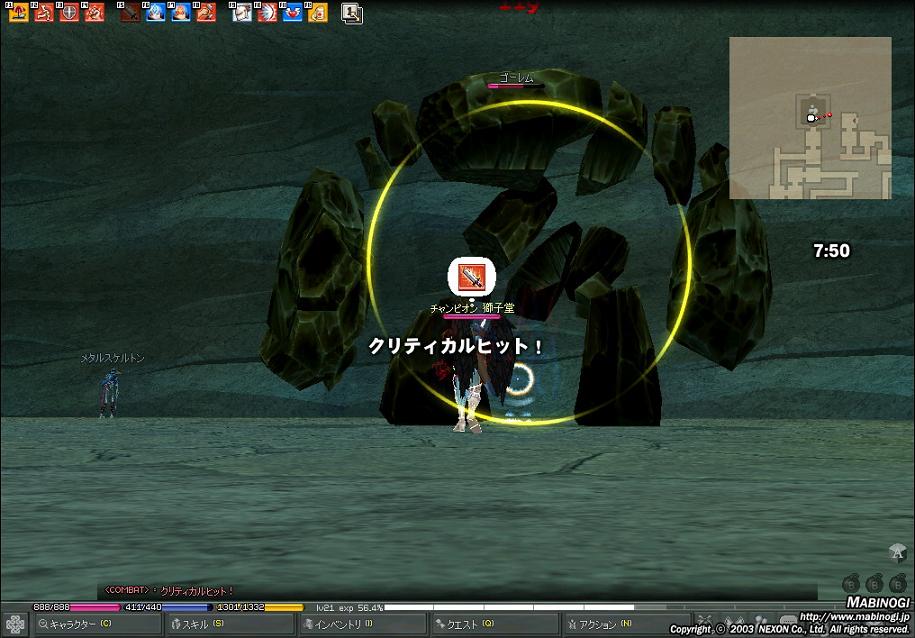Open the main menu knot icon
The width and height of the screenshot is (915, 638).
15,625
